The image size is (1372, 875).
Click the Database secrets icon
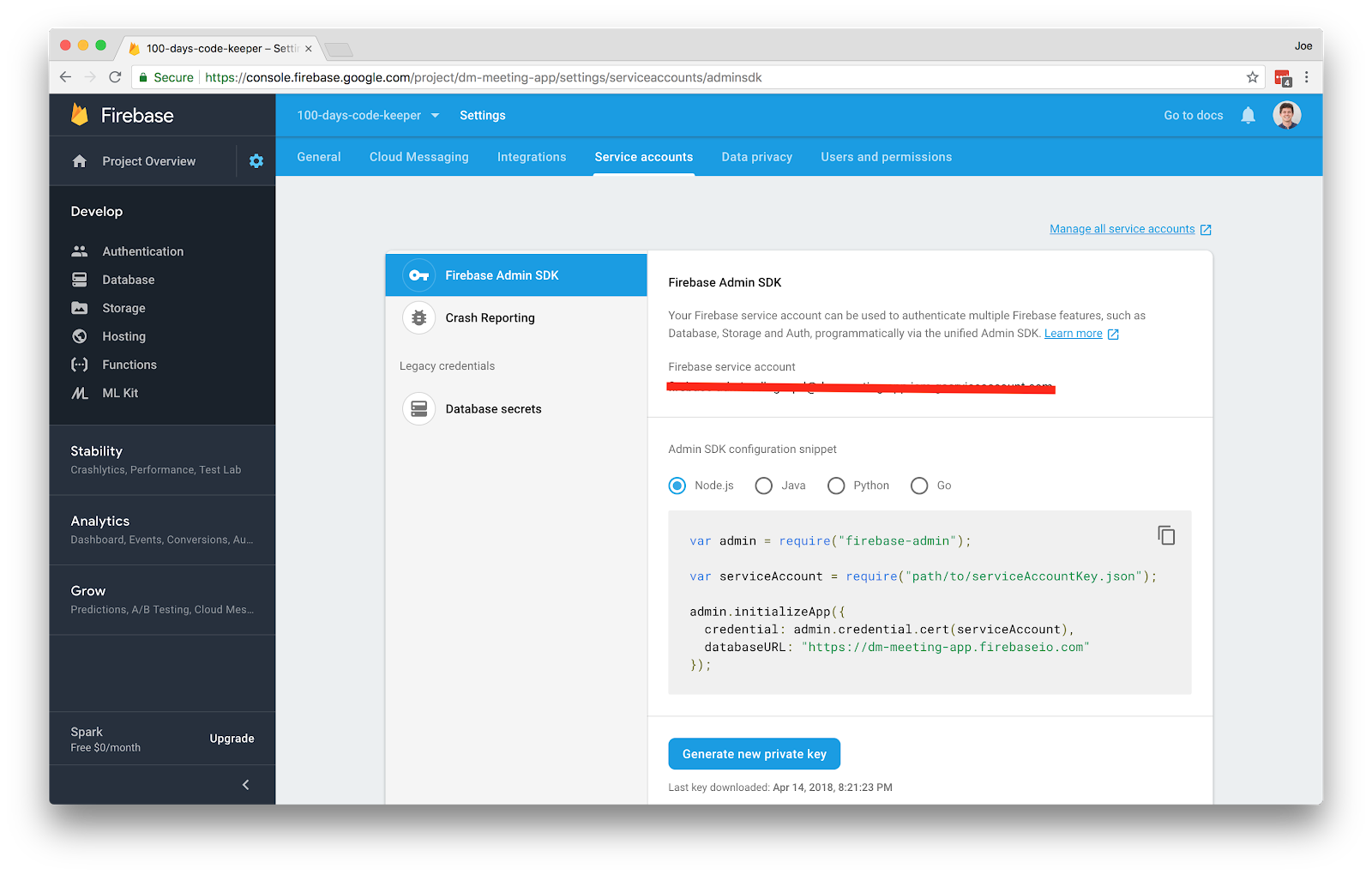419,409
